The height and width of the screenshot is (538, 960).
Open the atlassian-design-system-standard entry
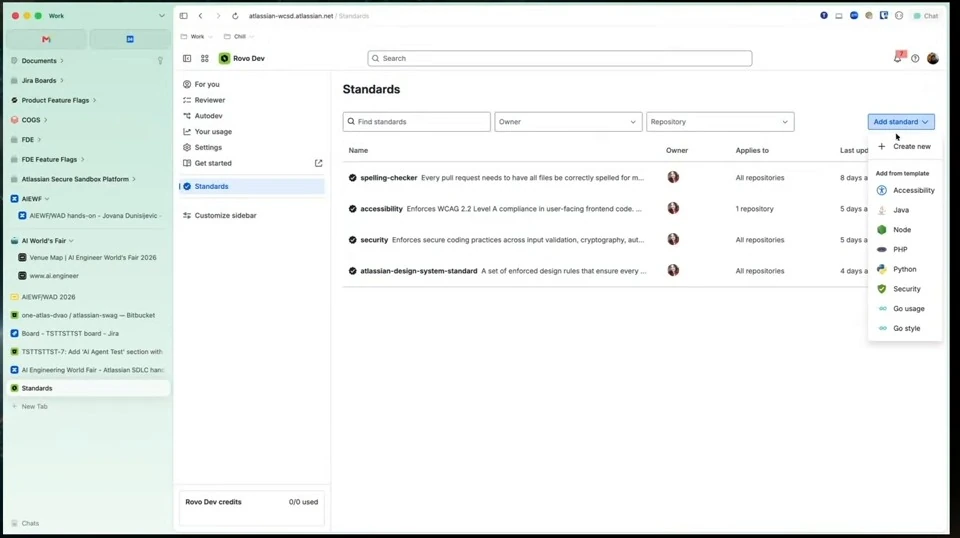[x=419, y=271]
